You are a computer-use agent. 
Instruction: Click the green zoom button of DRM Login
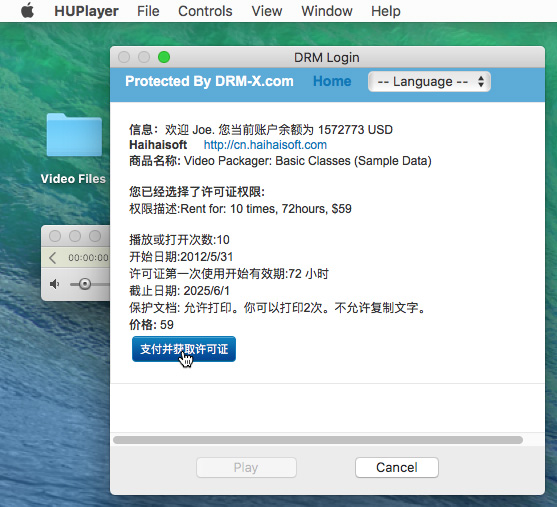click(x=164, y=57)
